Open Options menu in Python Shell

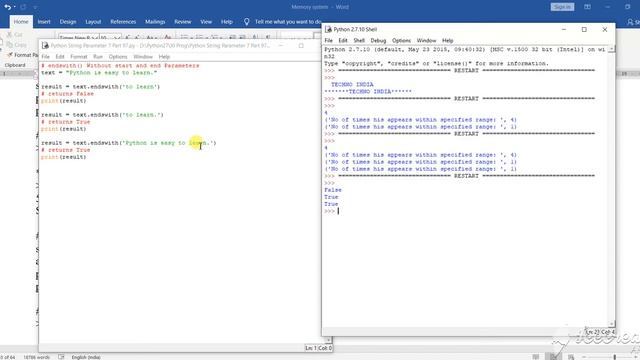[401, 40]
